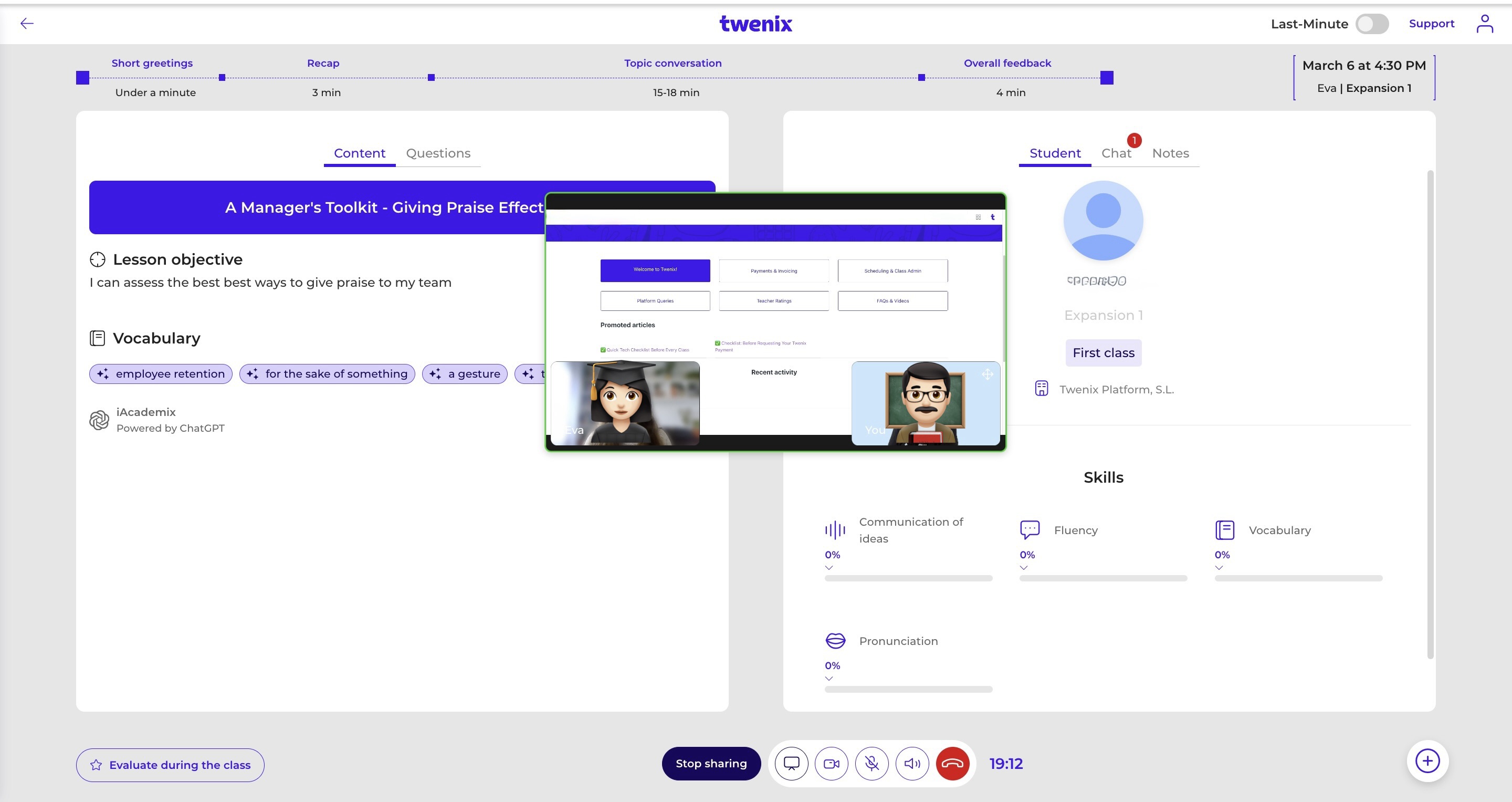
Task: End the call with the red hang-up button
Action: pos(952,763)
